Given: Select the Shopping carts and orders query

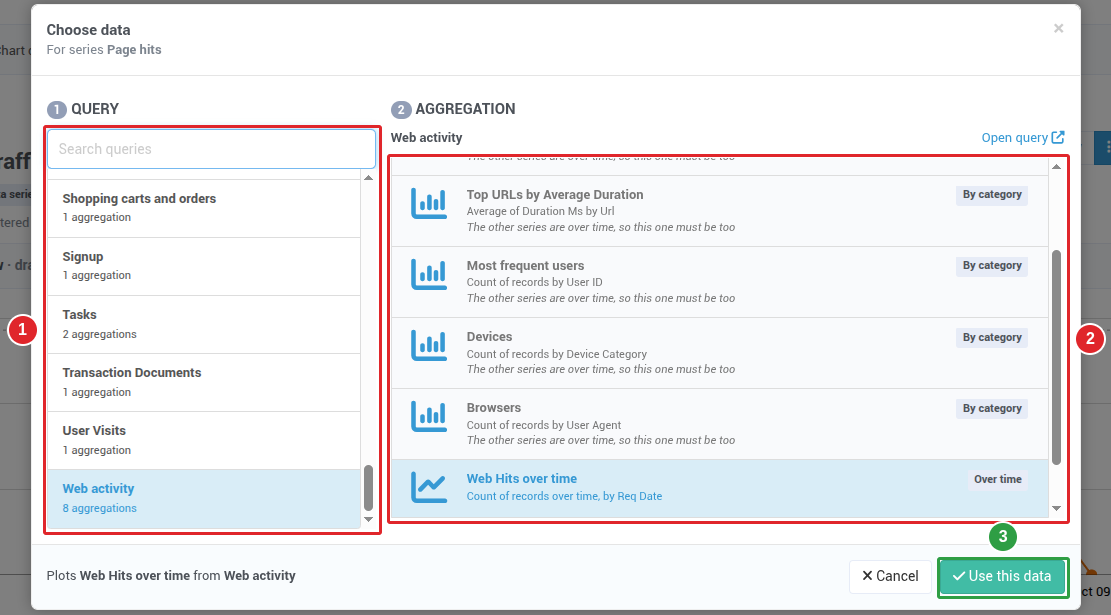Looking at the screenshot, I should coord(204,208).
